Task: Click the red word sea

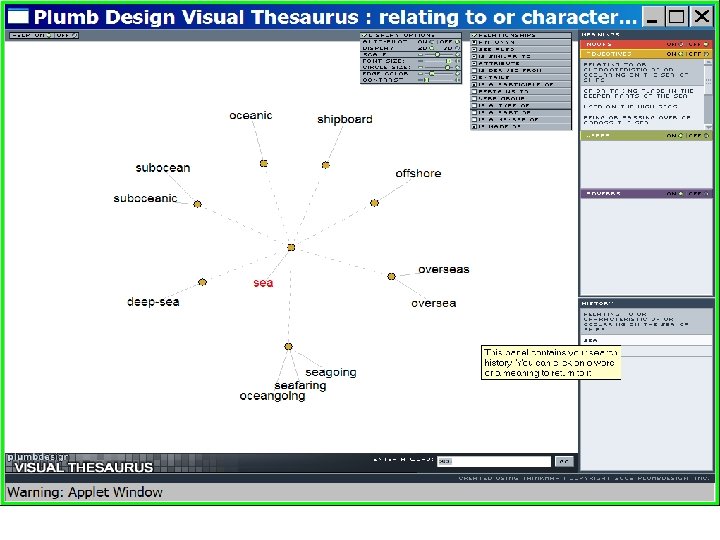Action: pyautogui.click(x=264, y=283)
